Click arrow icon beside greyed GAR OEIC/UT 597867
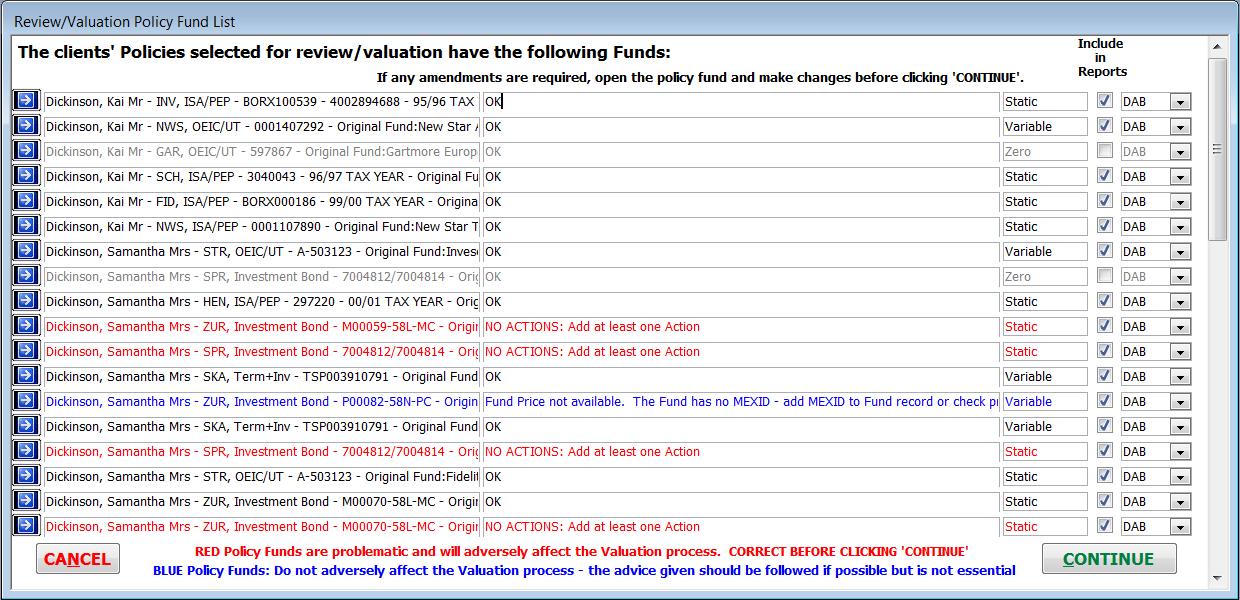 coord(26,151)
